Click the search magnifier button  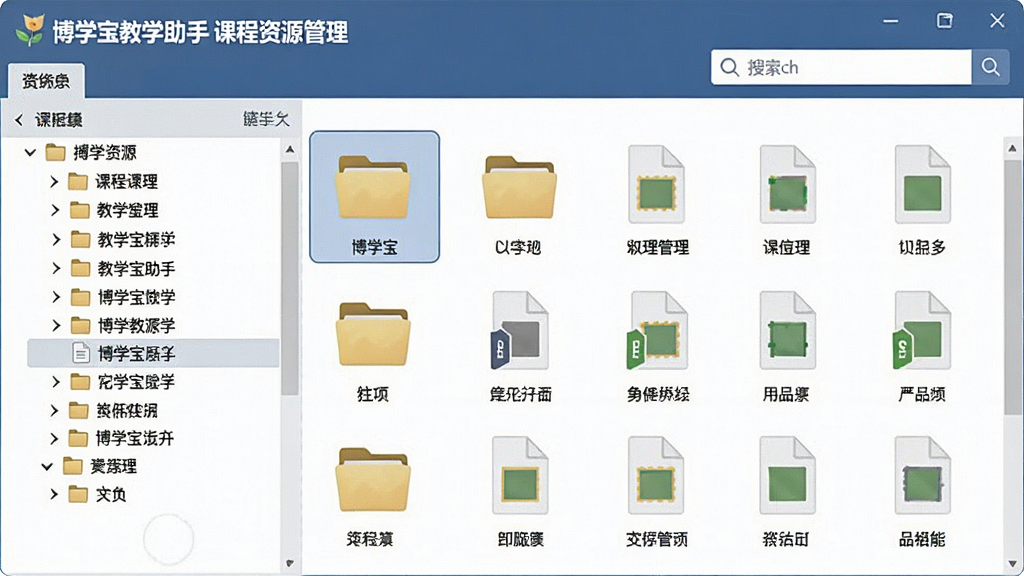pyautogui.click(x=990, y=67)
